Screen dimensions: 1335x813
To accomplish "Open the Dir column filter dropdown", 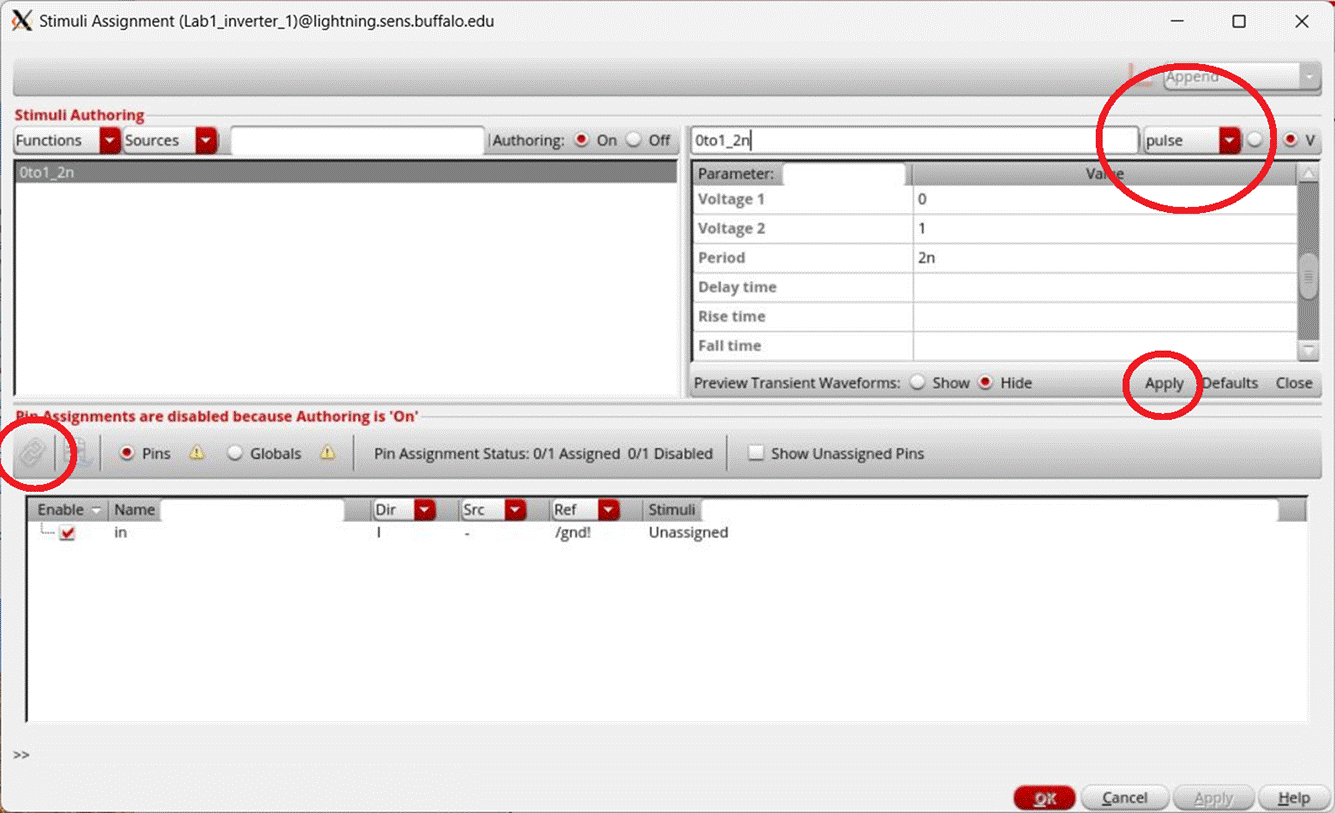I will (425, 510).
